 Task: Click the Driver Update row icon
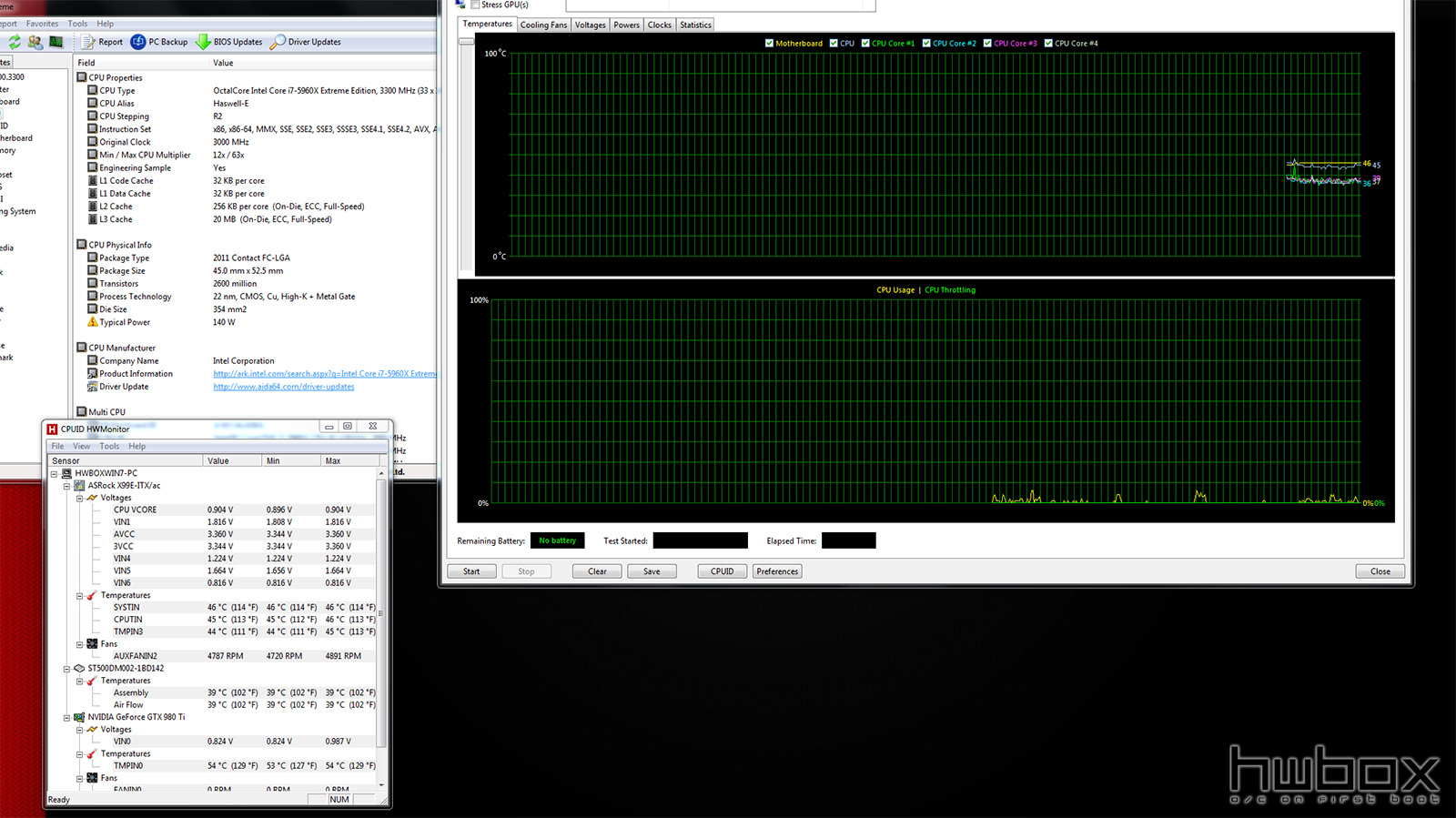tap(93, 387)
